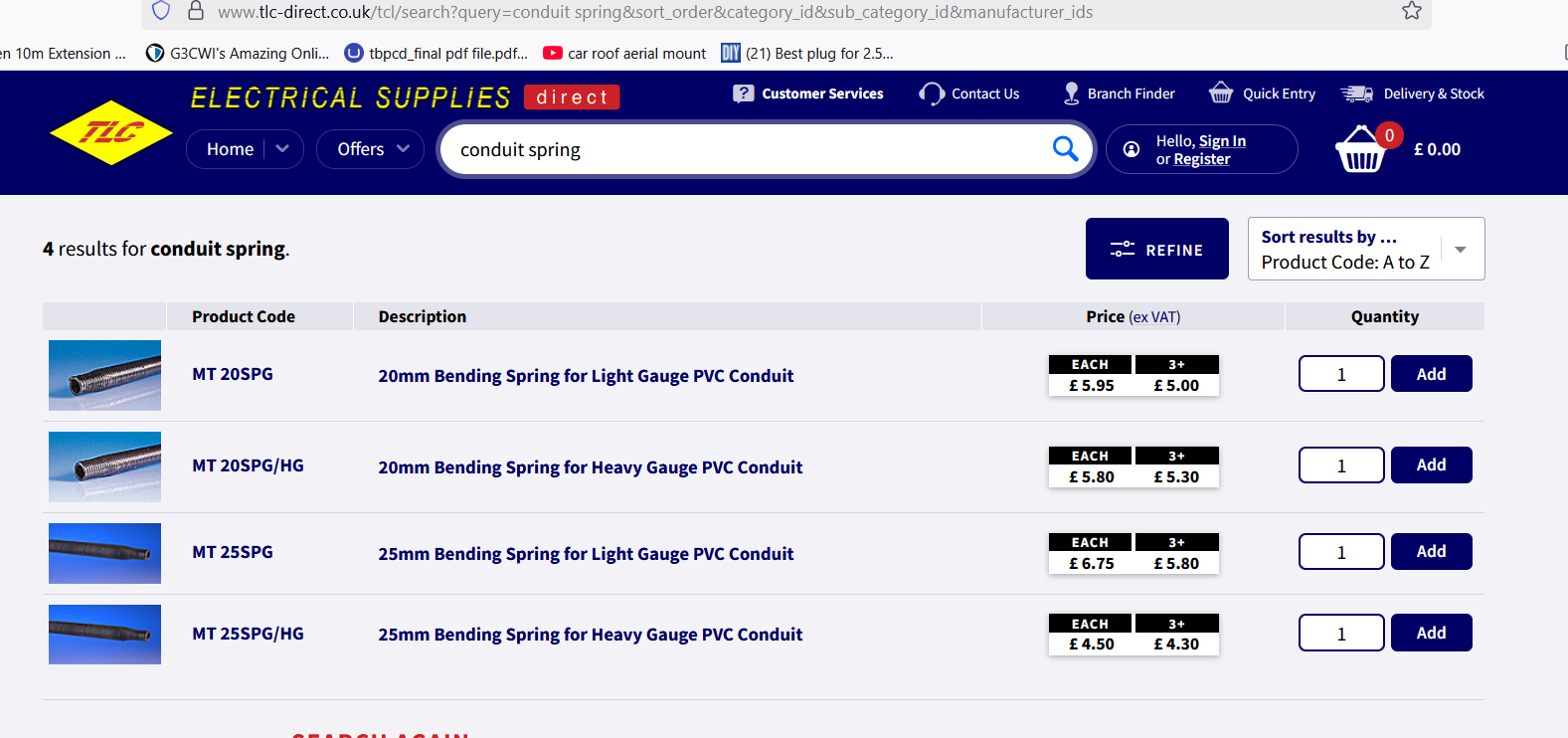The width and height of the screenshot is (1568, 738).
Task: Open the shopping basket icon
Action: pyautogui.click(x=1360, y=151)
